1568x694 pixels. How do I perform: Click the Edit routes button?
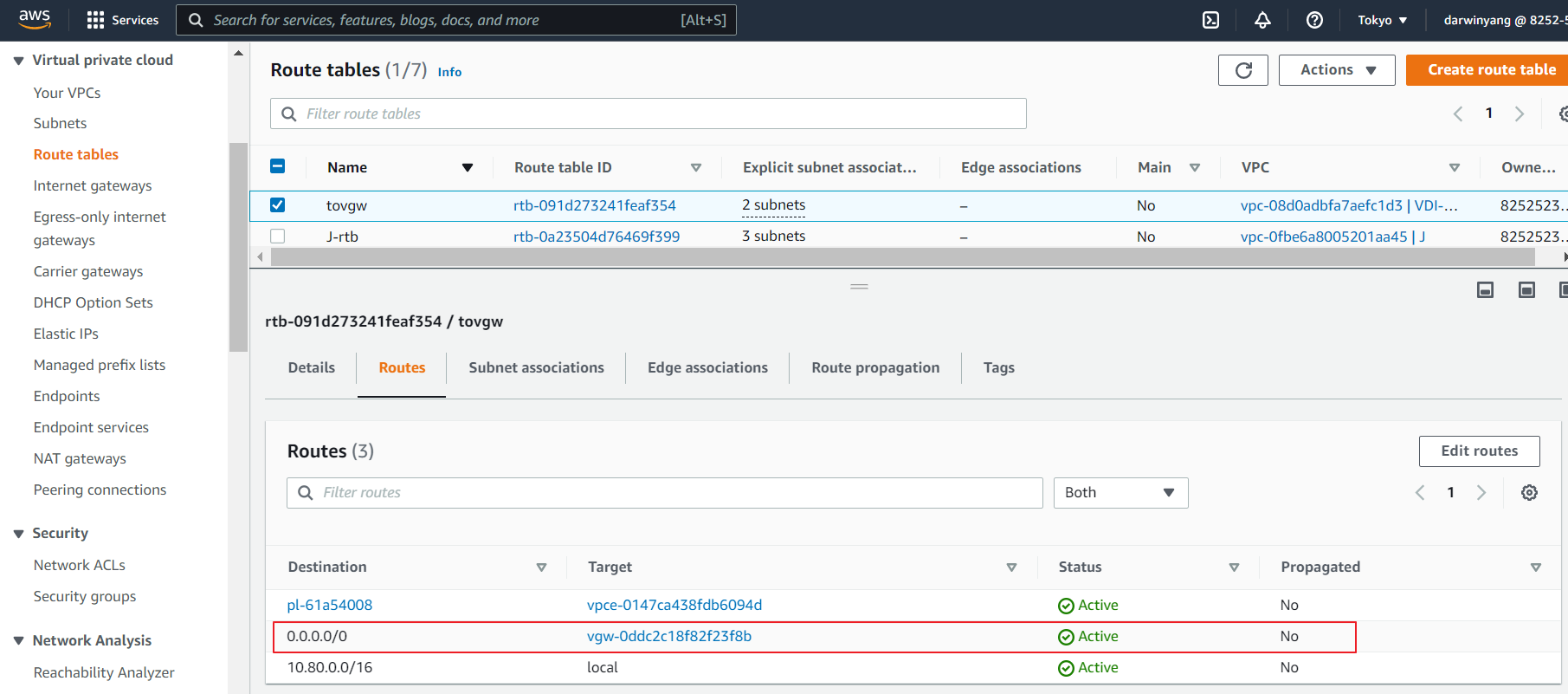click(1479, 451)
